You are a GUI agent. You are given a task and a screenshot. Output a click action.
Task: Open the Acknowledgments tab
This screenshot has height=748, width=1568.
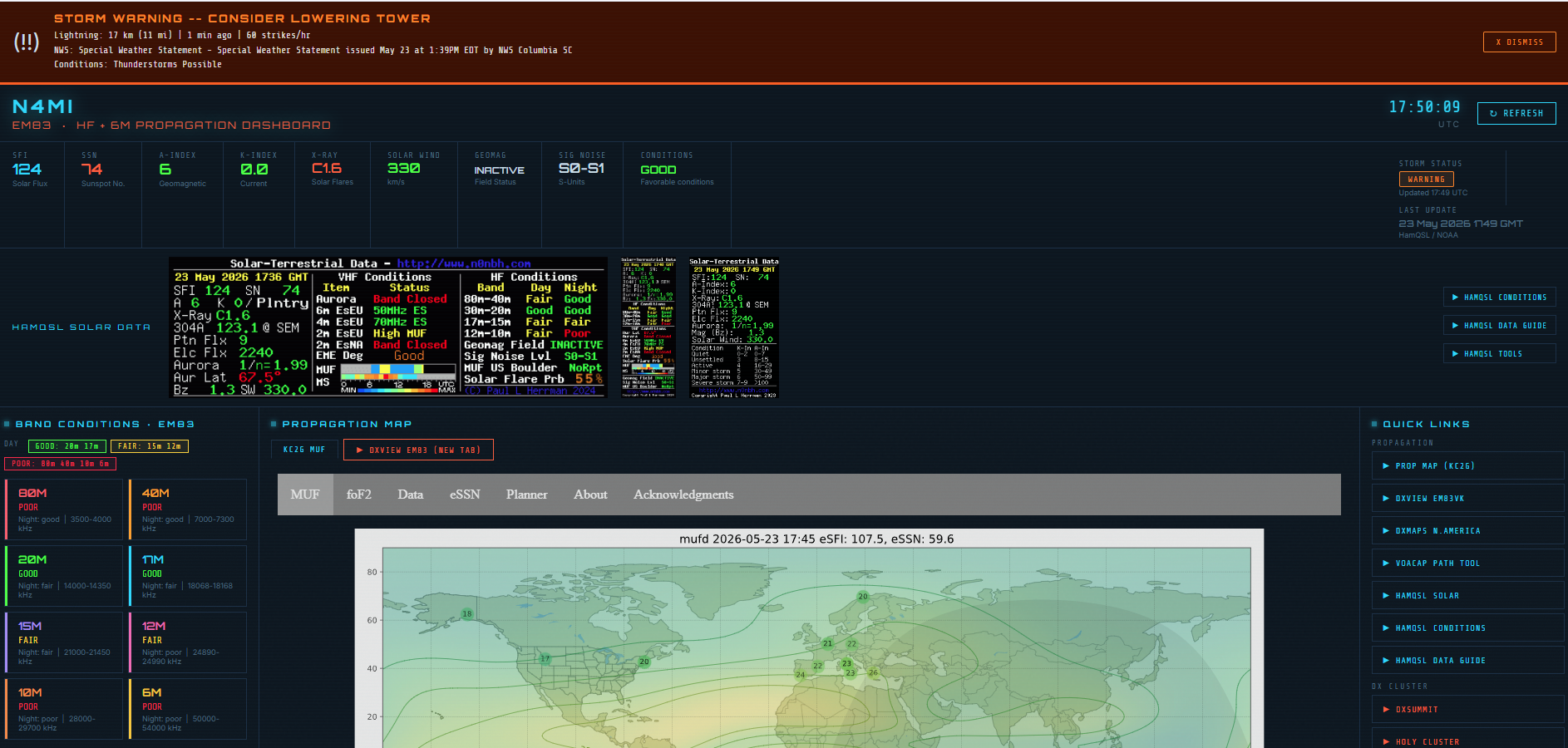(683, 495)
